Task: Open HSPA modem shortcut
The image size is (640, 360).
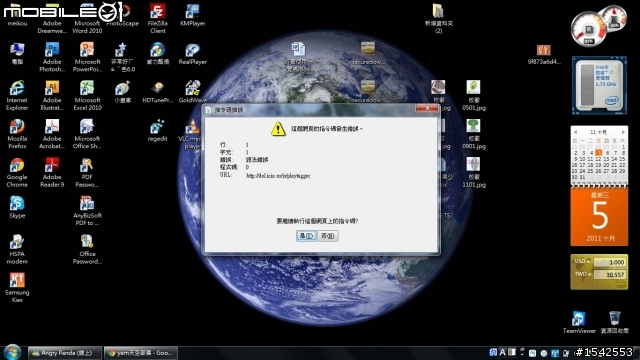Action: coord(17,249)
